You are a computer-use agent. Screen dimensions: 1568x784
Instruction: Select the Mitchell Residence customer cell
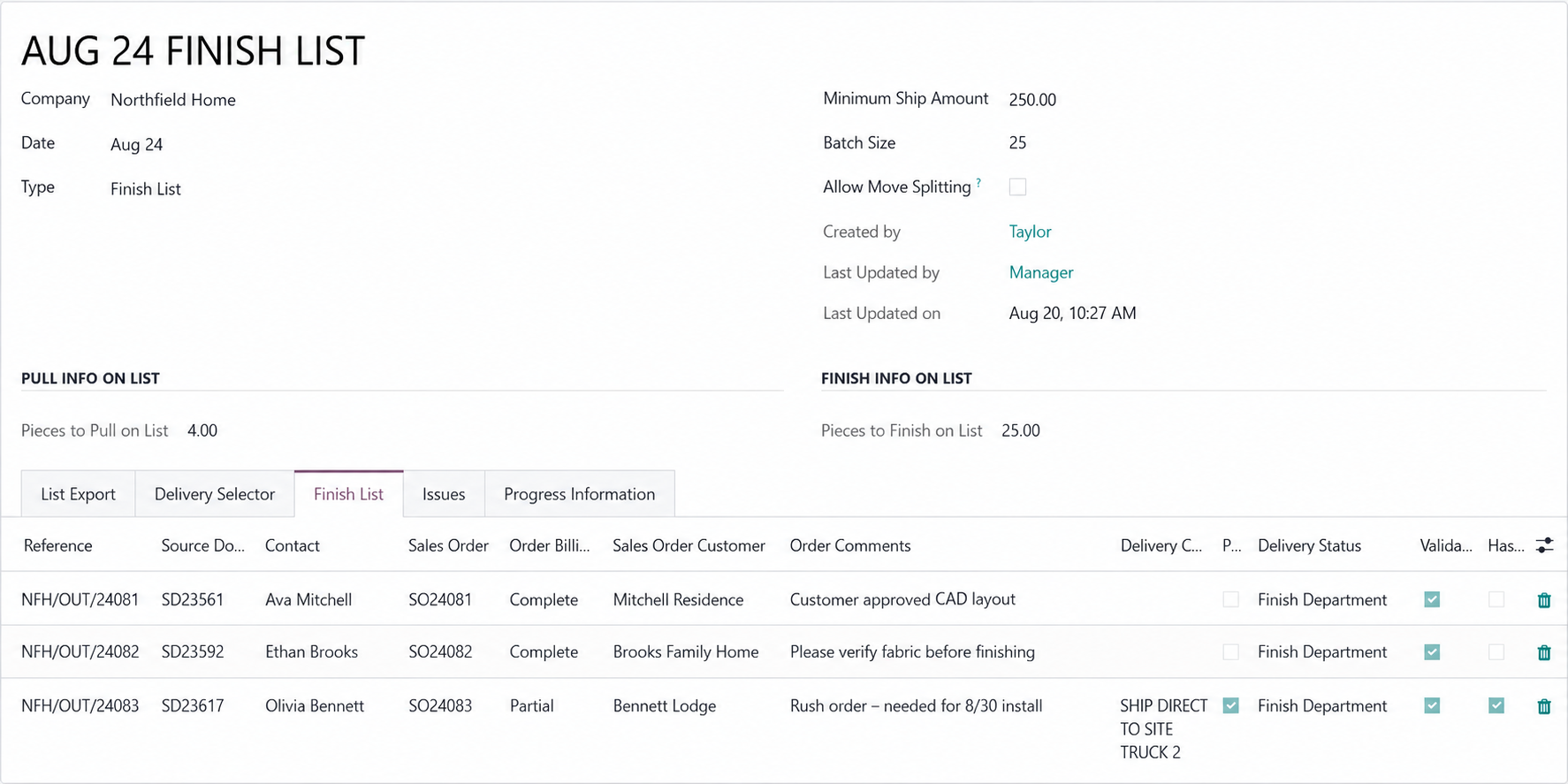point(678,599)
